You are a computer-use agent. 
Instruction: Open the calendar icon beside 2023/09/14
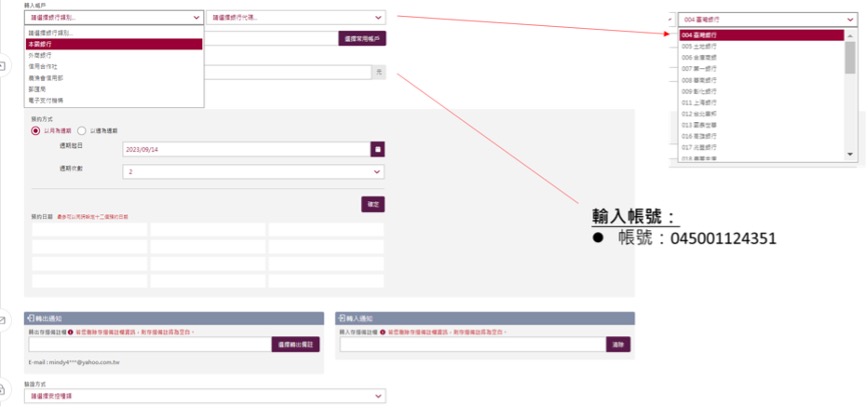[x=378, y=149]
